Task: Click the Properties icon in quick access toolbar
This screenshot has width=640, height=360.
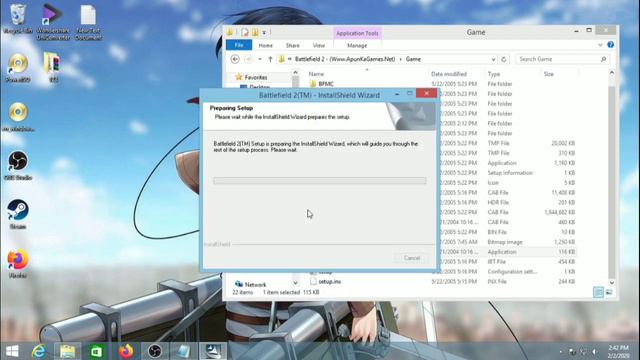Action: pos(244,32)
